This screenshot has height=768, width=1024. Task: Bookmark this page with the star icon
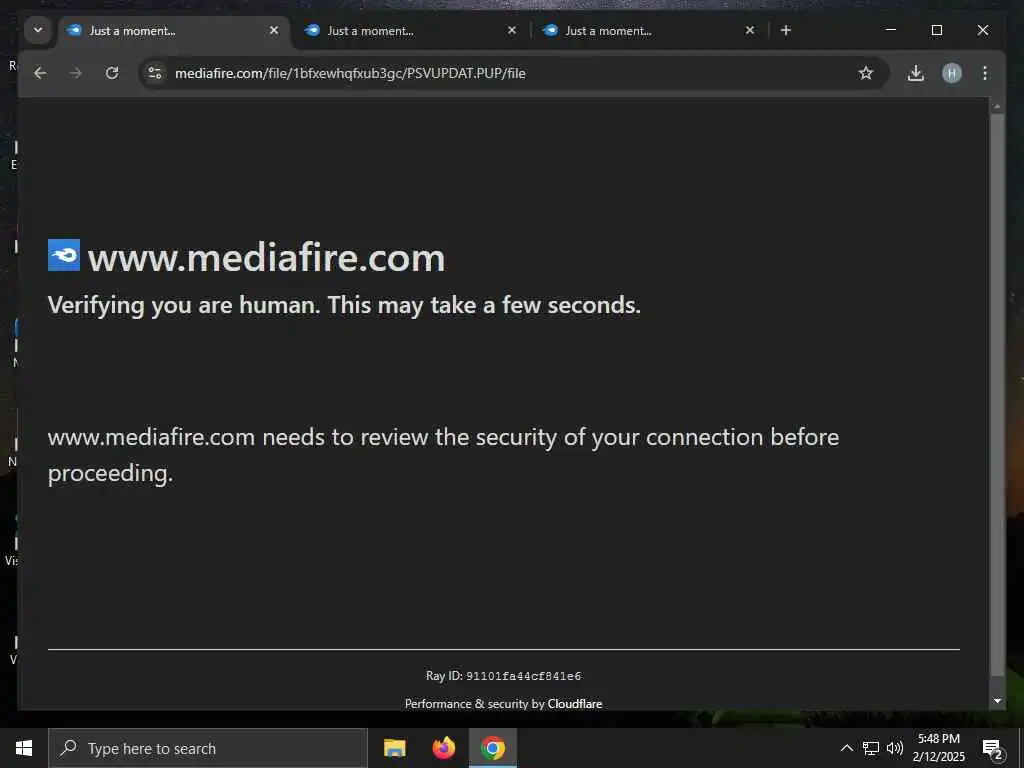tap(866, 73)
